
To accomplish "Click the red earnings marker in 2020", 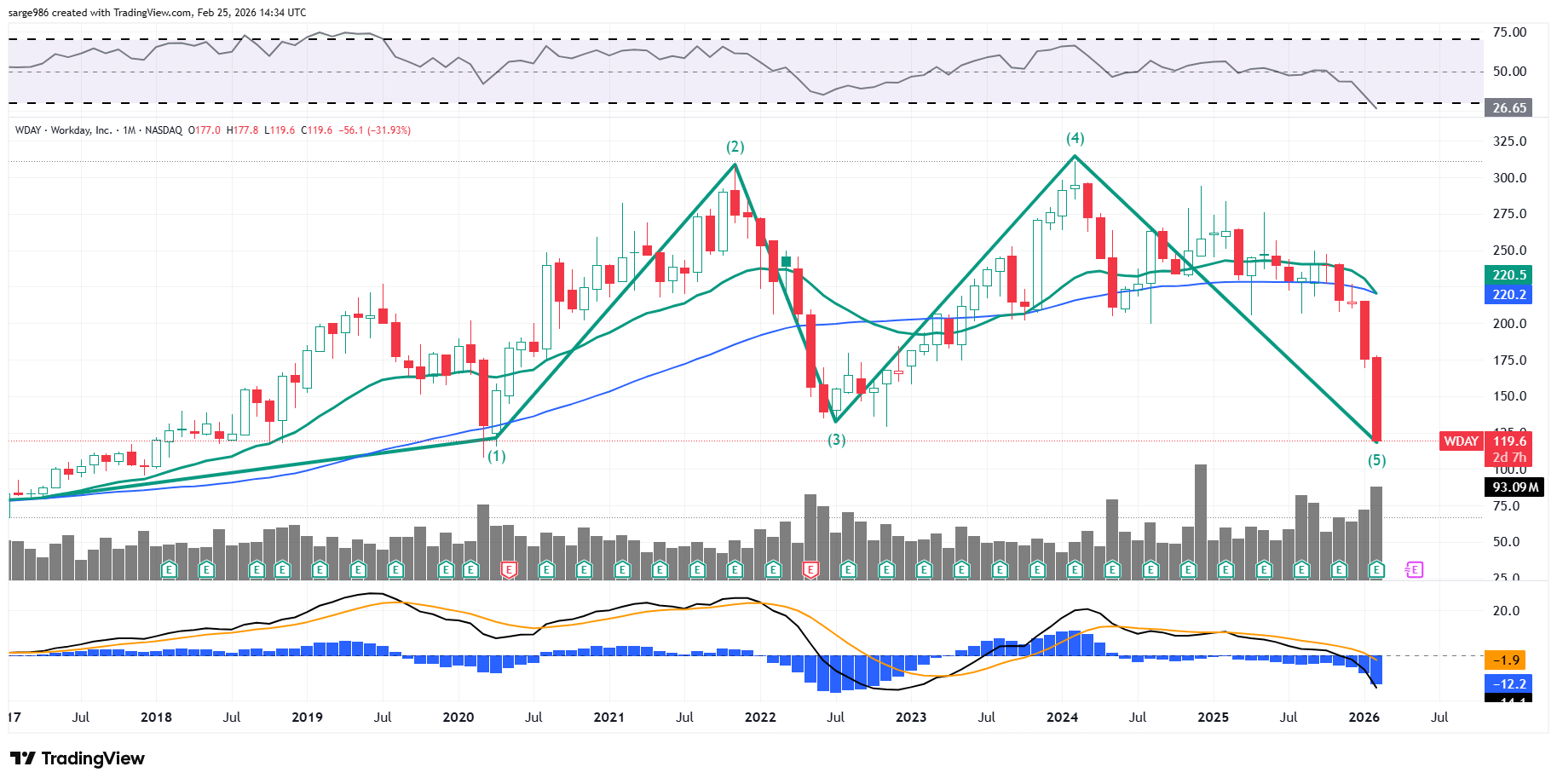I will (509, 569).
